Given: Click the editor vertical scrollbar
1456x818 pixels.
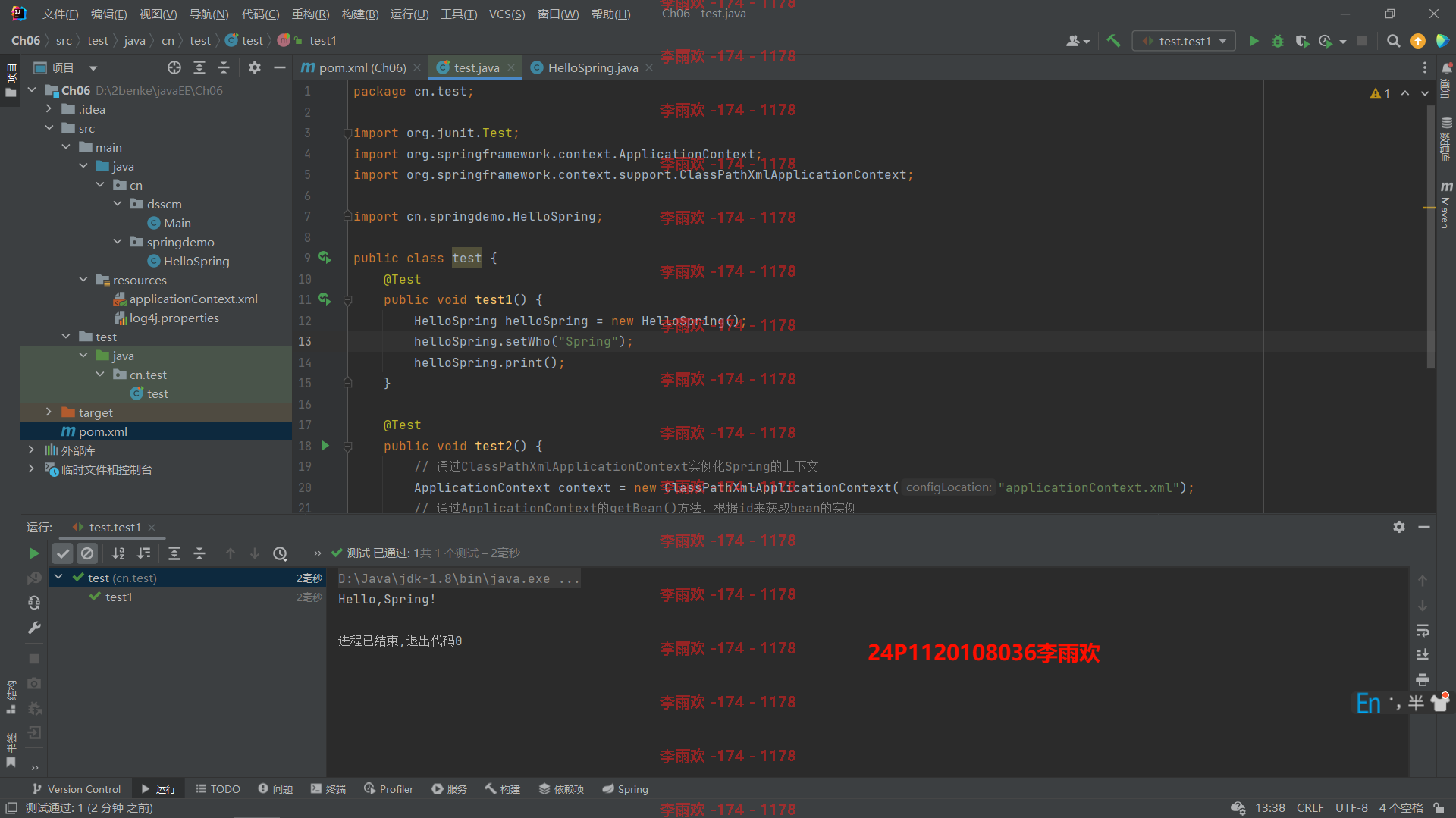Looking at the screenshot, I should pos(1431,237).
